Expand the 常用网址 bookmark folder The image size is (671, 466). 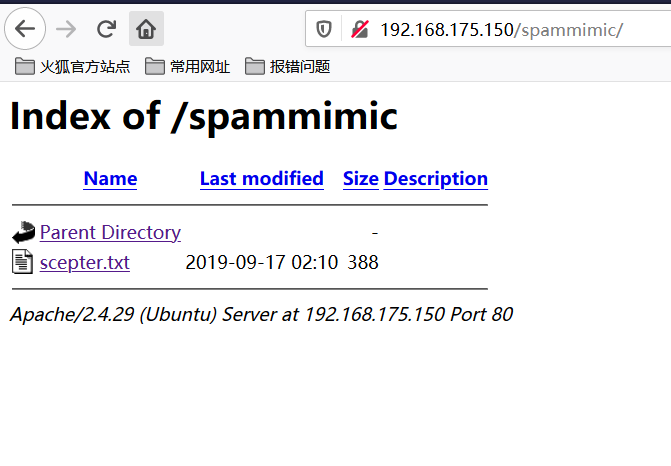[x=187, y=67]
